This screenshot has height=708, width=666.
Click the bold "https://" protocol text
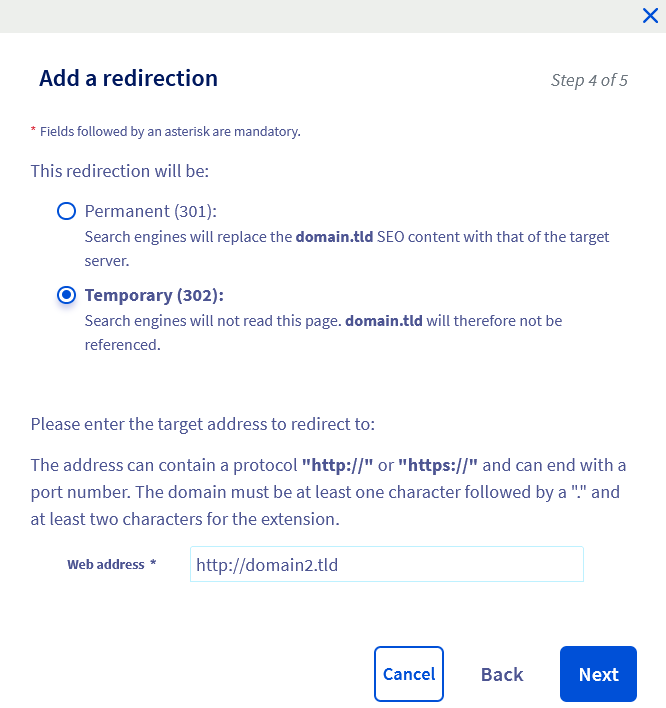pos(438,465)
